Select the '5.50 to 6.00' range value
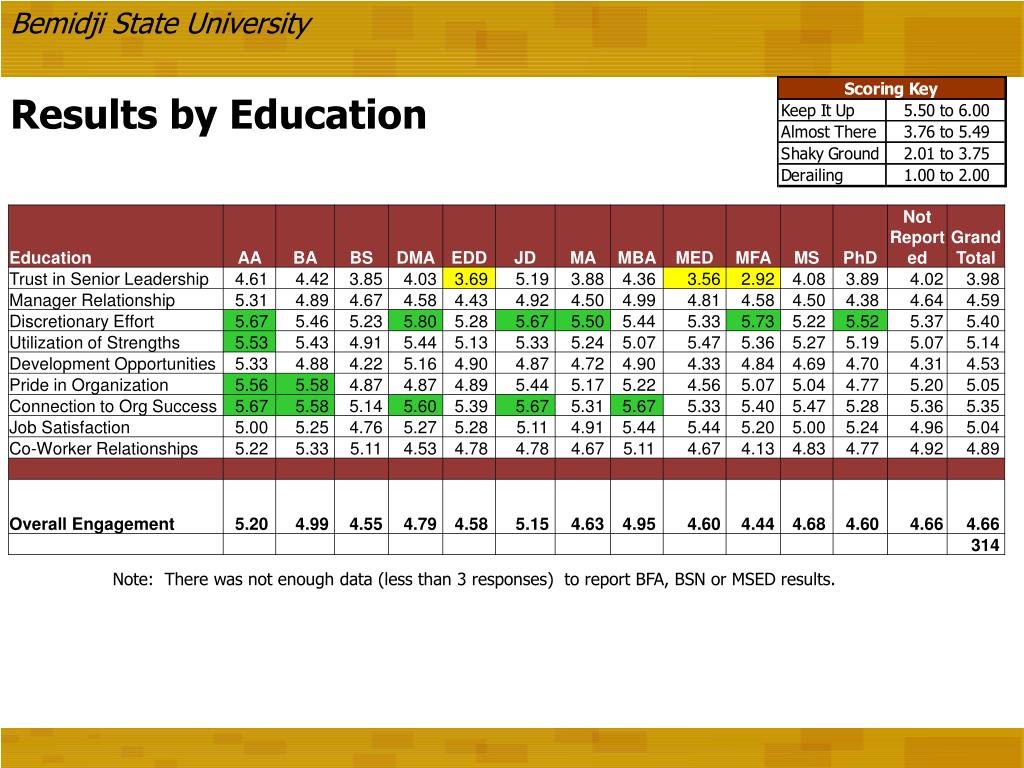This screenshot has height=768, width=1024. tap(946, 110)
